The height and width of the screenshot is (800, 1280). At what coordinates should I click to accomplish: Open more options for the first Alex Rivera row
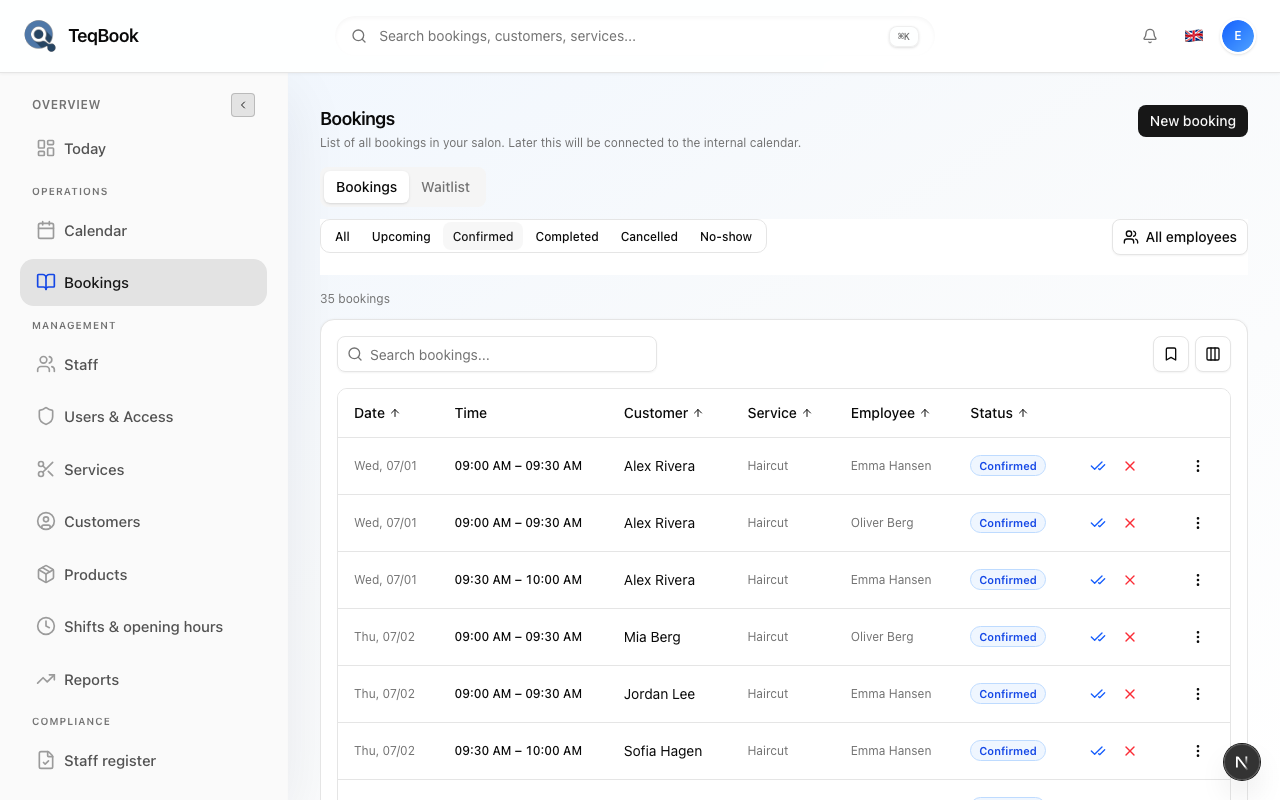pyautogui.click(x=1198, y=466)
